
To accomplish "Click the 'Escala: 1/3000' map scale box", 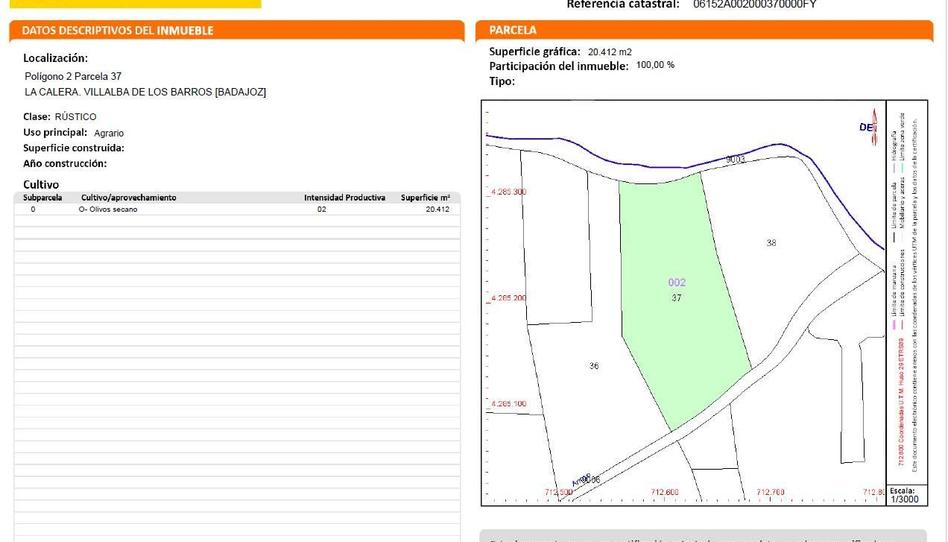I will 903,495.
